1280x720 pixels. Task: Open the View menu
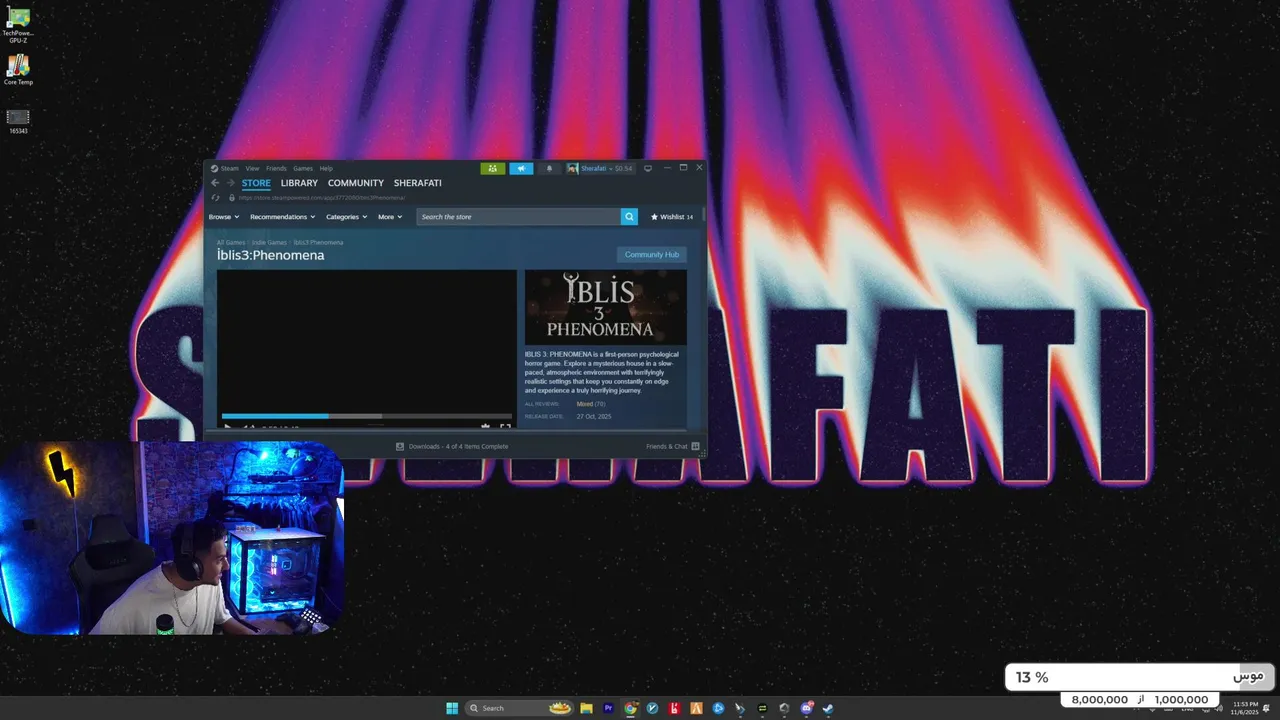(x=253, y=168)
